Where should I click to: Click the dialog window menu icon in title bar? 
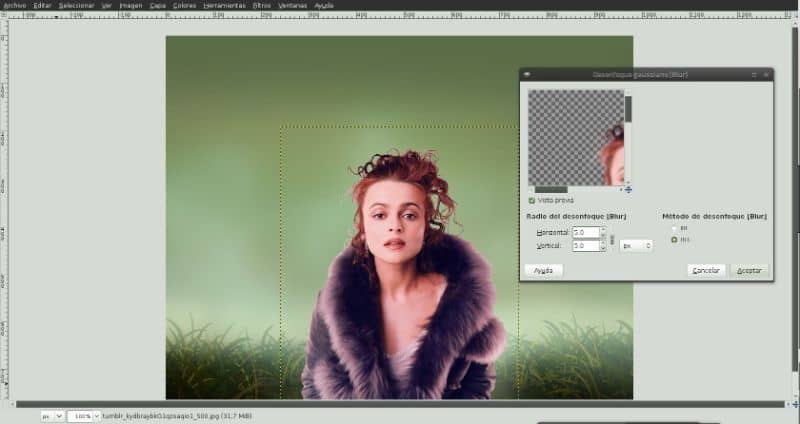527,75
